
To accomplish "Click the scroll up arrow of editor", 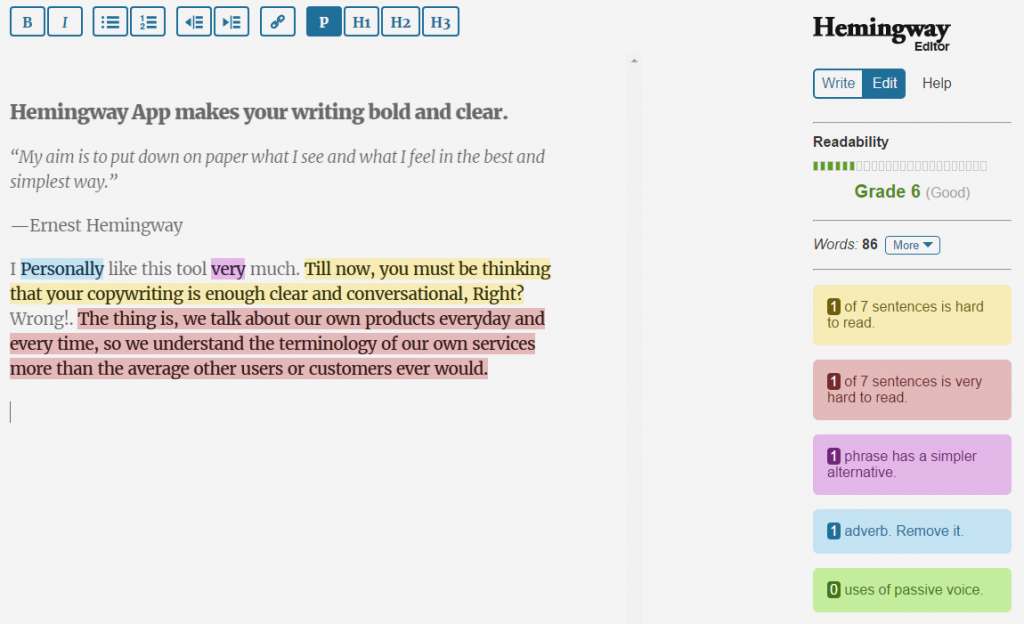I will tap(634, 62).
